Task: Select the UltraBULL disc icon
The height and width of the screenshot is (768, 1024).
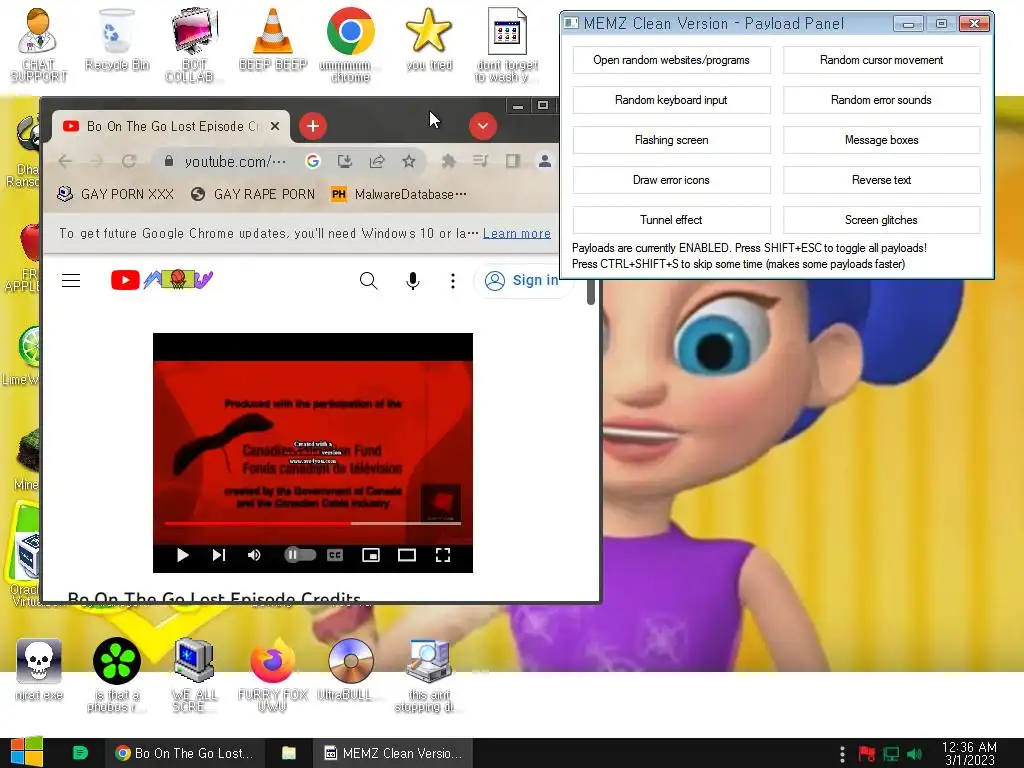Action: click(351, 669)
